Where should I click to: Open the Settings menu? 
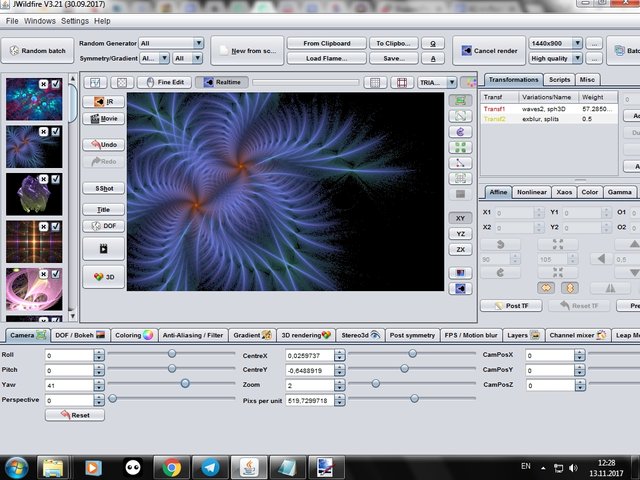pos(74,20)
